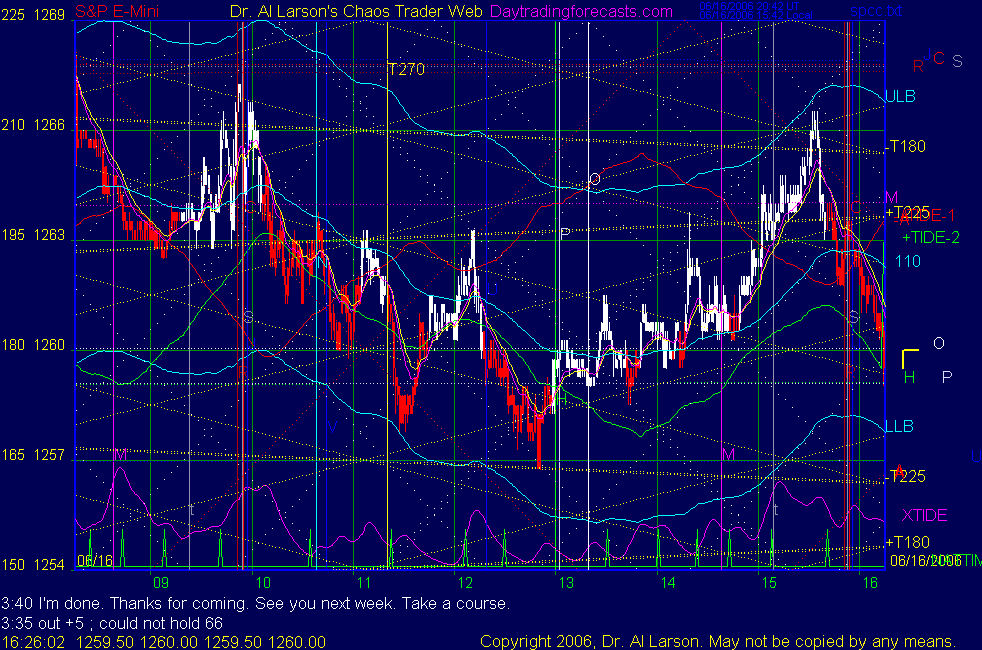Image resolution: width=982 pixels, height=650 pixels.
Task: Select the 16:26:02 quote status line
Action: (163, 642)
